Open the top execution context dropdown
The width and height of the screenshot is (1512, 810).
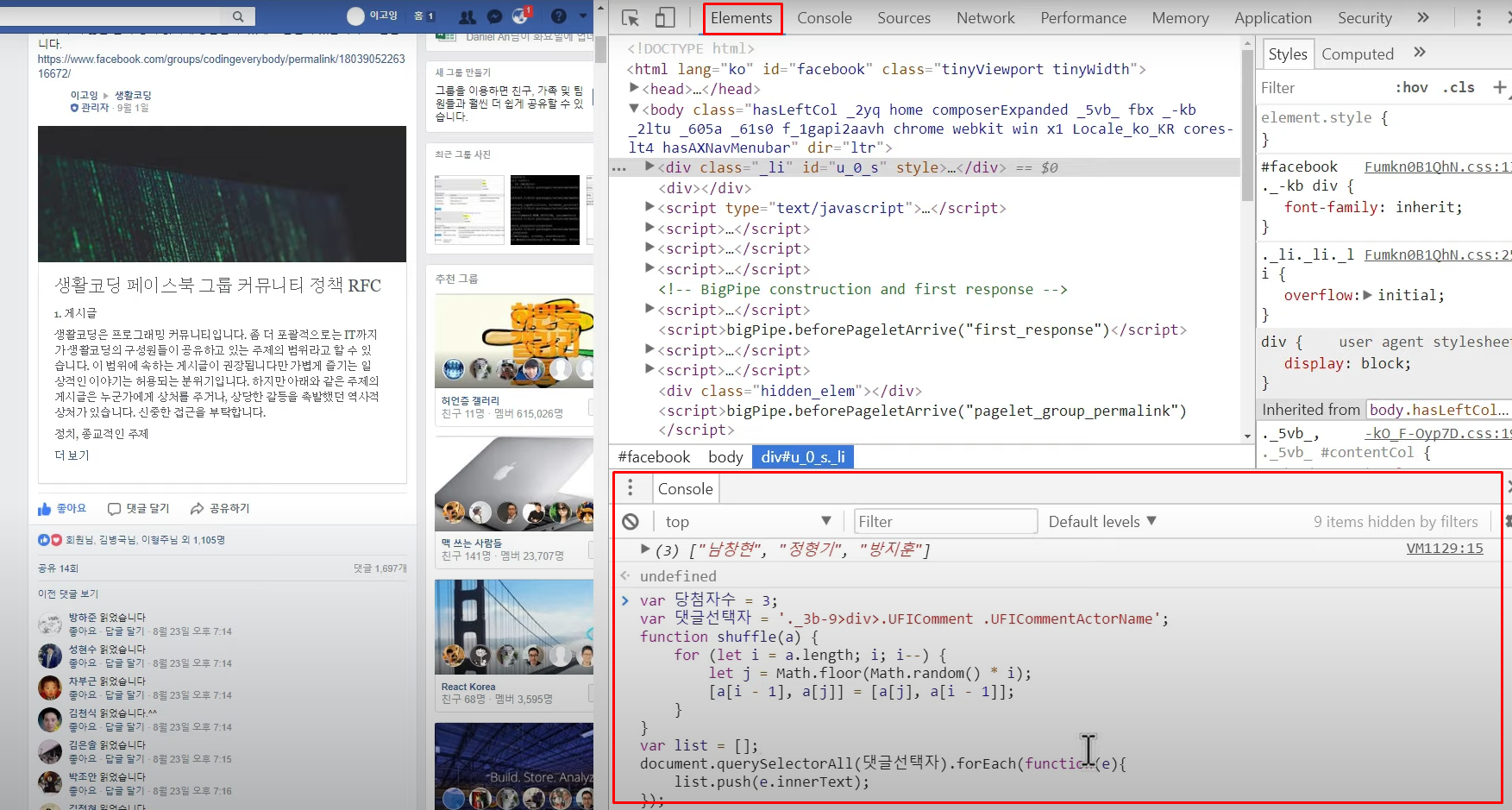747,522
